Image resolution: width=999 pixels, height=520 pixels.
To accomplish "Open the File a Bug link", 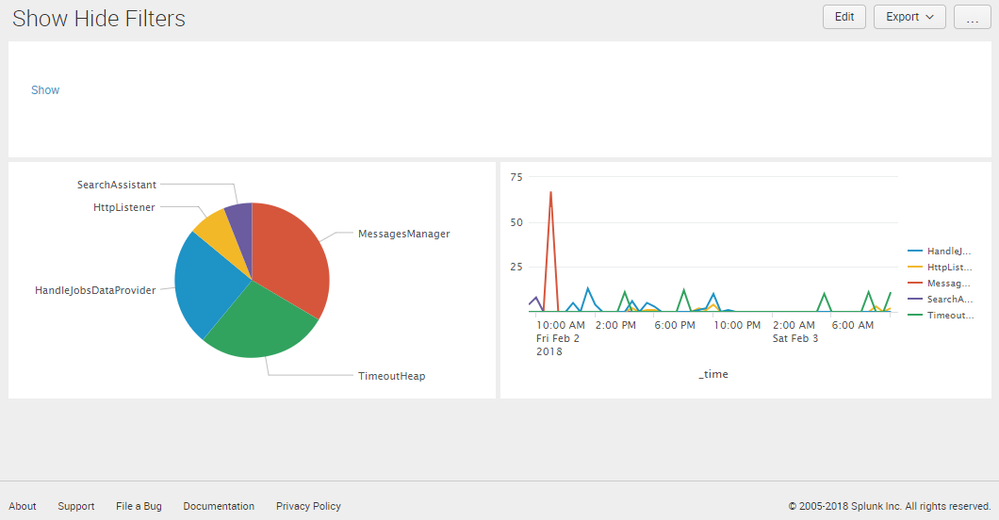I will (139, 506).
